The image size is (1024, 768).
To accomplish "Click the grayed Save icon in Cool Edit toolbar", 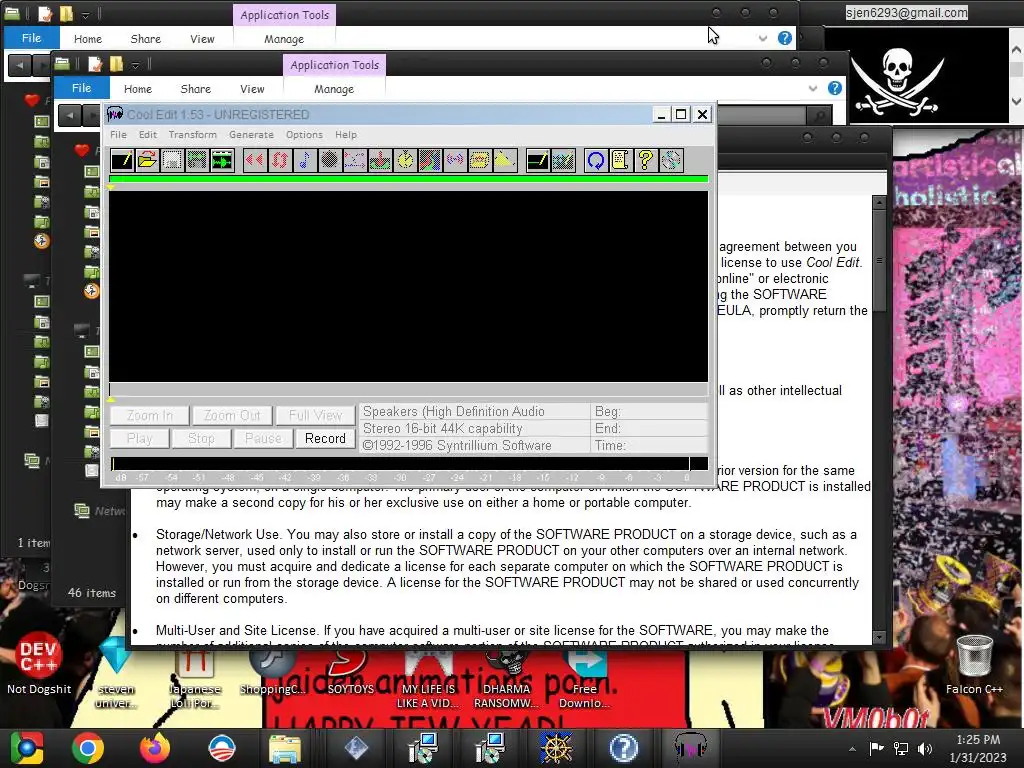I will [x=172, y=160].
